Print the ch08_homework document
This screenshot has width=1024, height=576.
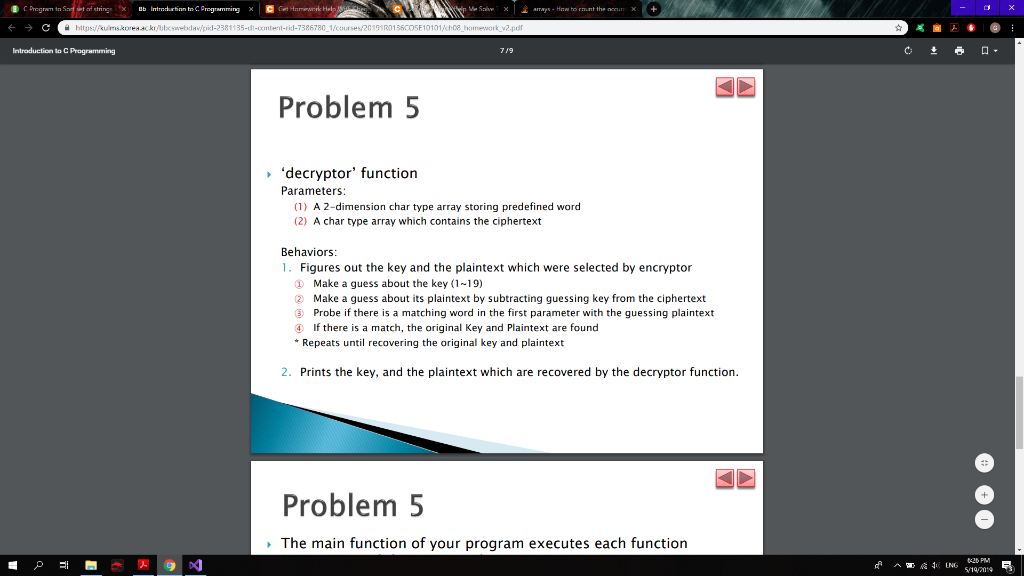959,50
